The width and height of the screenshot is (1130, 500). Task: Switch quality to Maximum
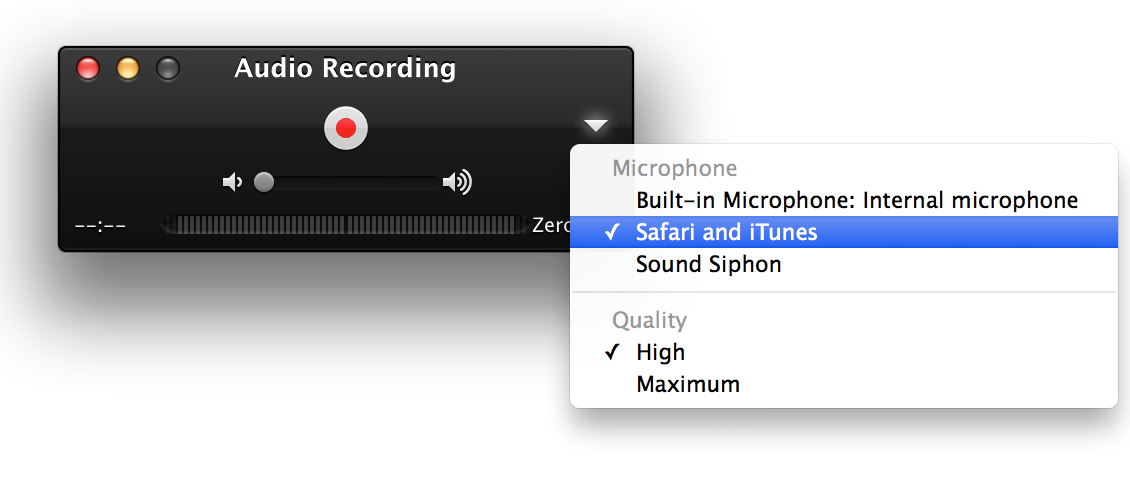tap(844, 384)
